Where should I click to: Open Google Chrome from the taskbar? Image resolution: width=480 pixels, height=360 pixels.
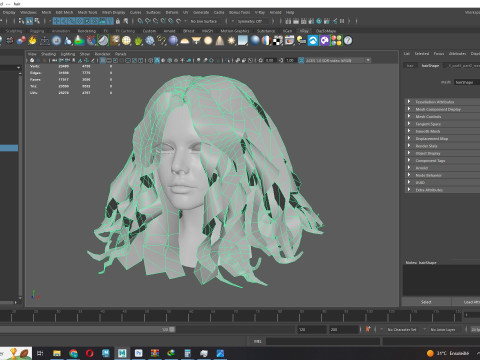click(73, 353)
